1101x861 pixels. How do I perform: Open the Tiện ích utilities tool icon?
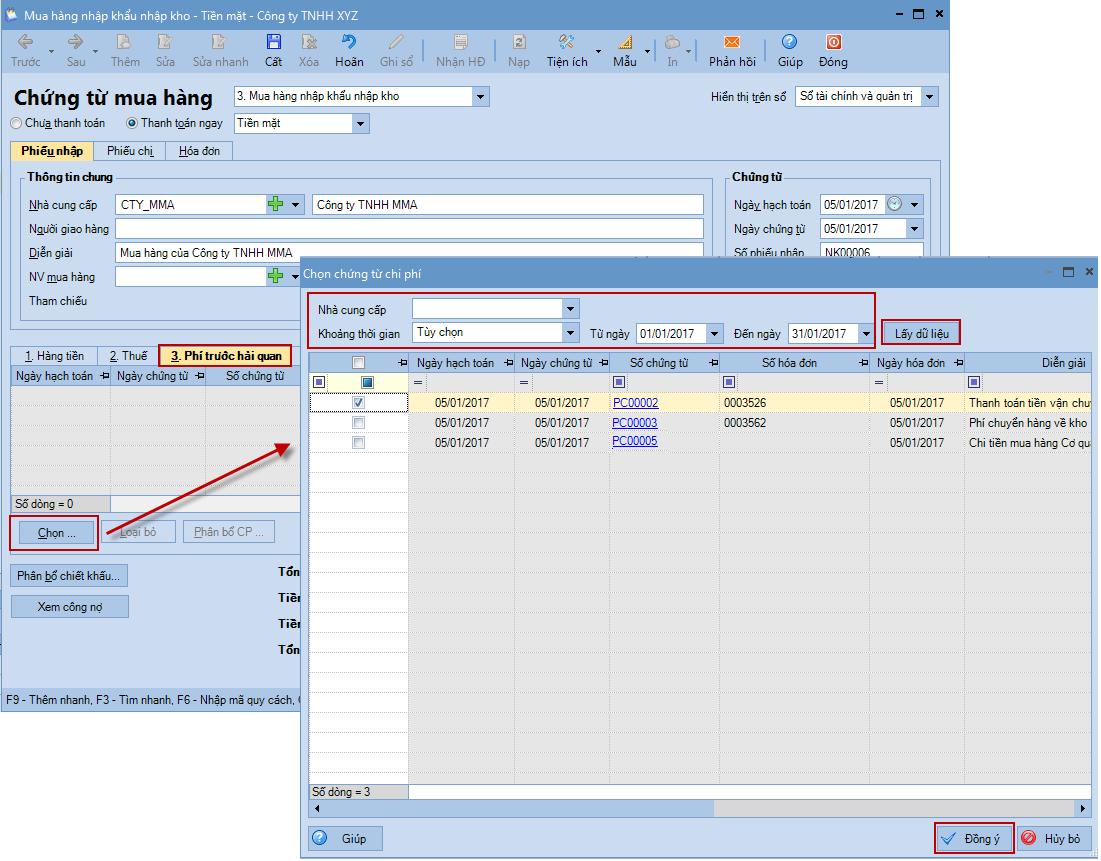point(566,42)
